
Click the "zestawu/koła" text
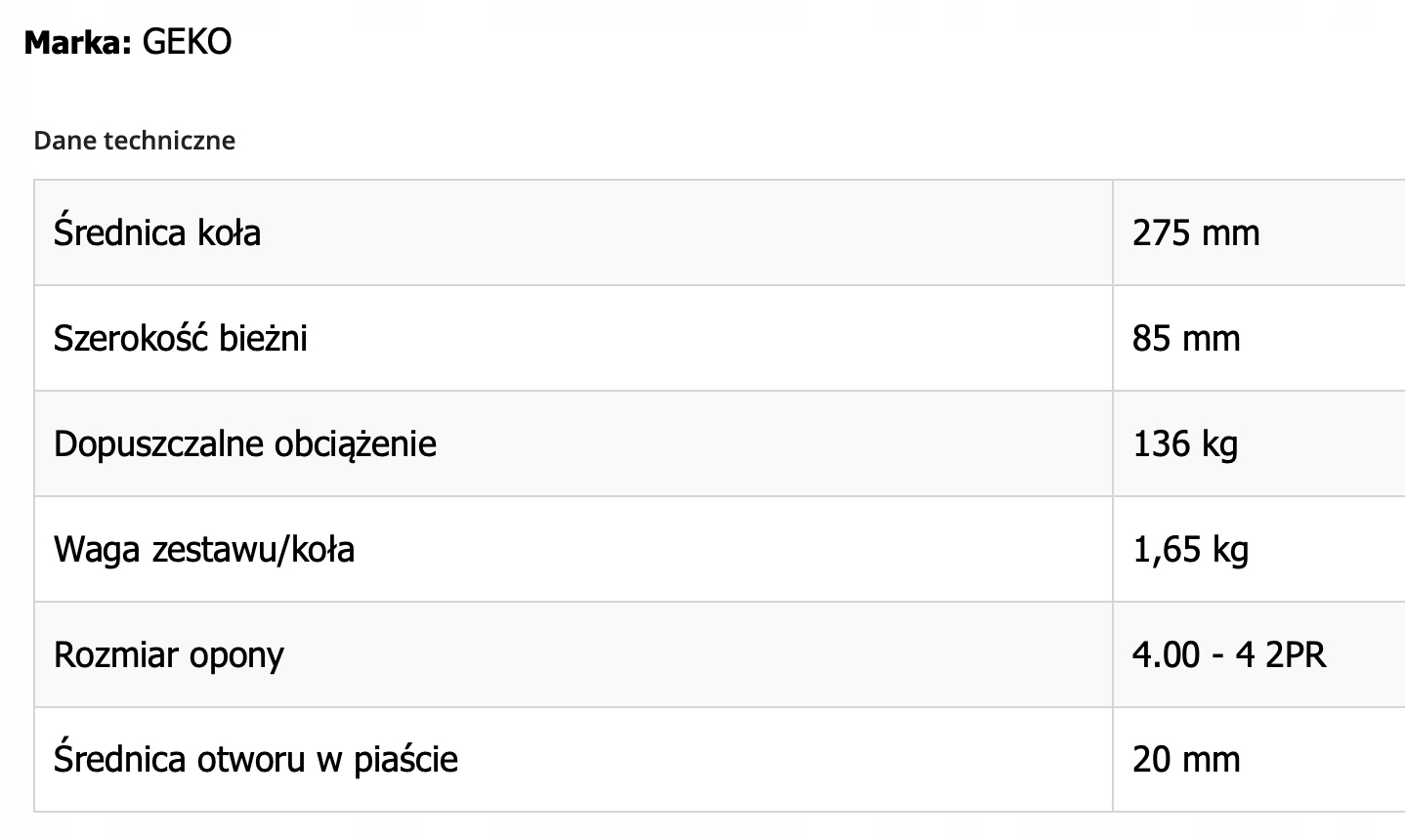pos(253,550)
